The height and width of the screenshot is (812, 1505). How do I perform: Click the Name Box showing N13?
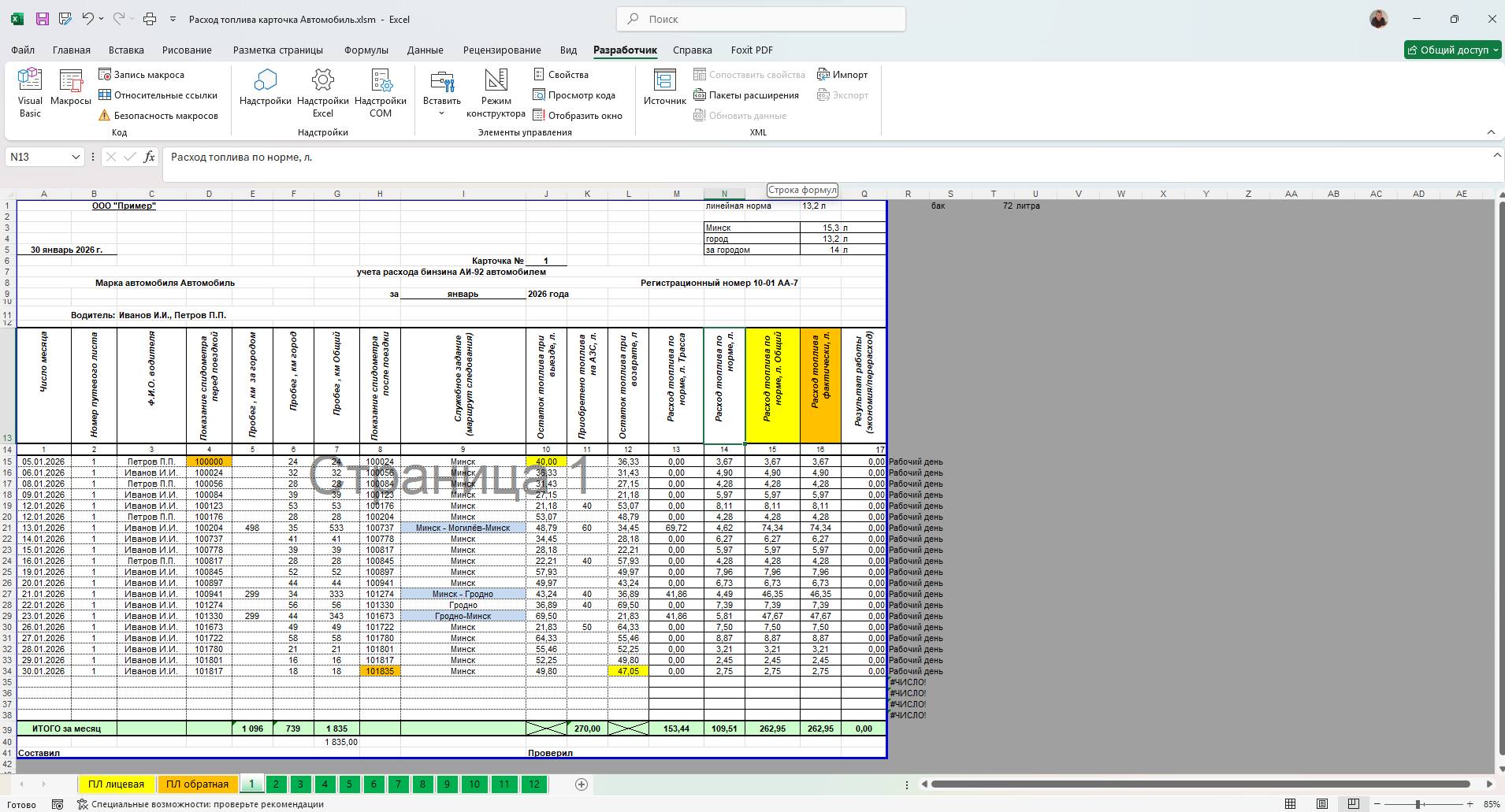tap(37, 157)
